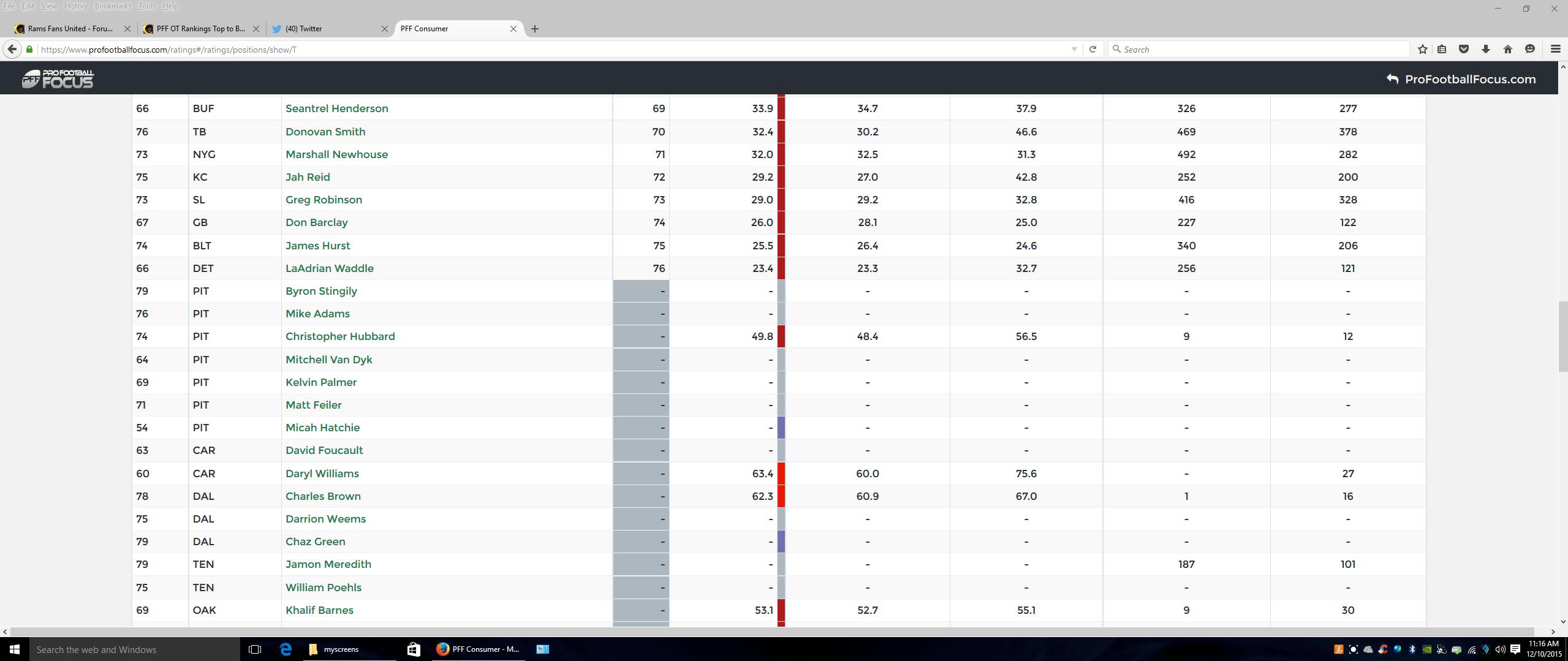Click the Search the web and Windows box
1568x661 pixels.
click(x=135, y=649)
